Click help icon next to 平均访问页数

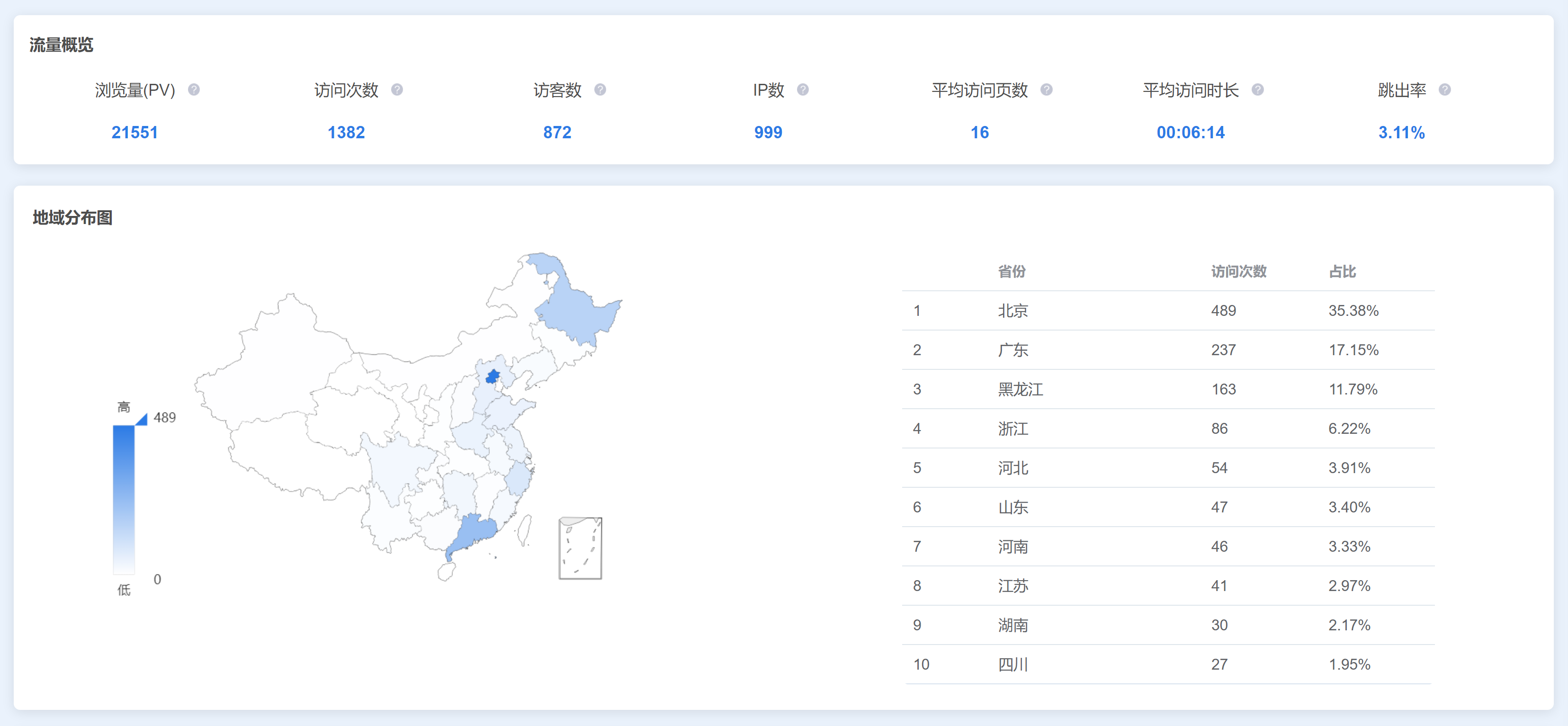1046,90
